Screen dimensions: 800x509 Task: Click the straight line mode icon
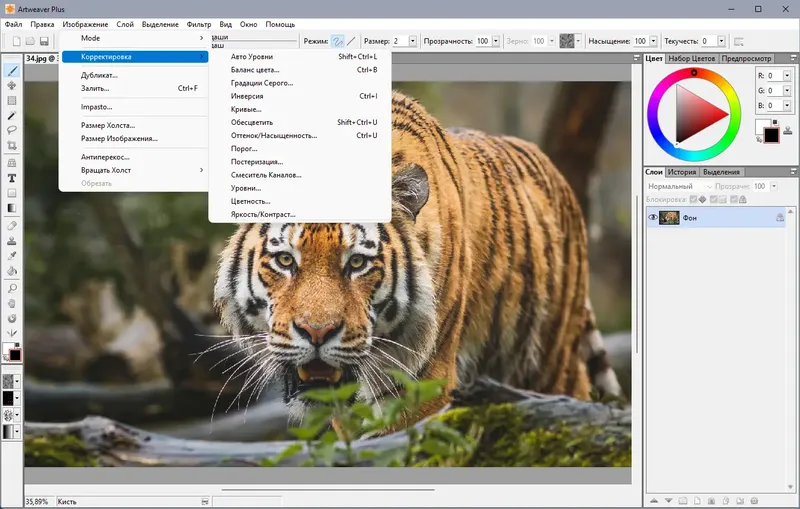[351, 41]
